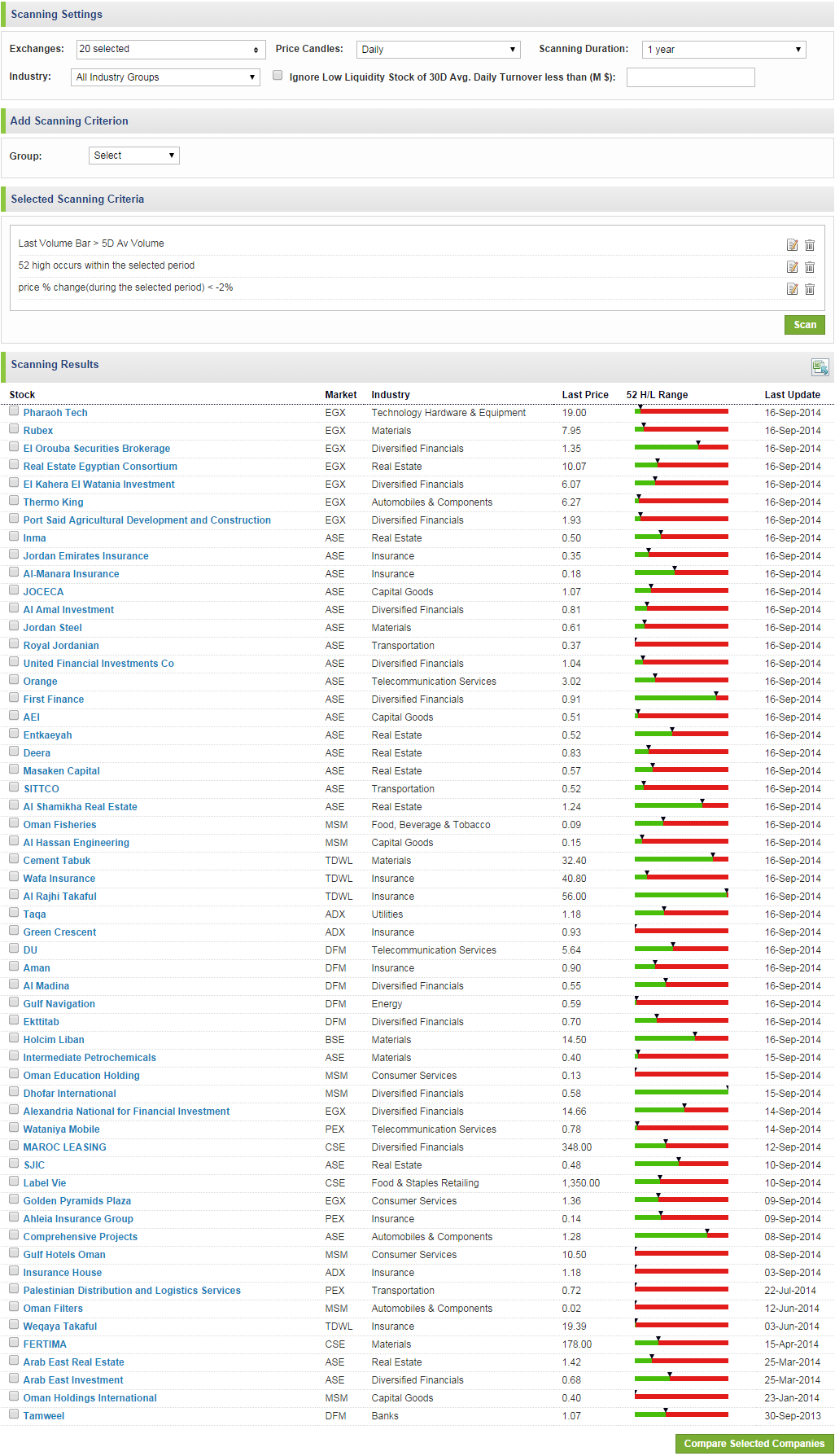This screenshot has width=835, height=1456.
Task: Select the Label Vie checkbox
Action: click(14, 1182)
